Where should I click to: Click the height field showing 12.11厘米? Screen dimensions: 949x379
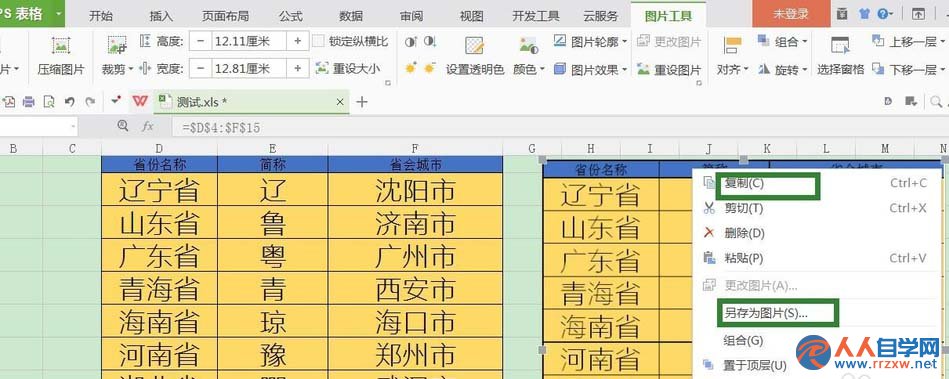coord(249,41)
